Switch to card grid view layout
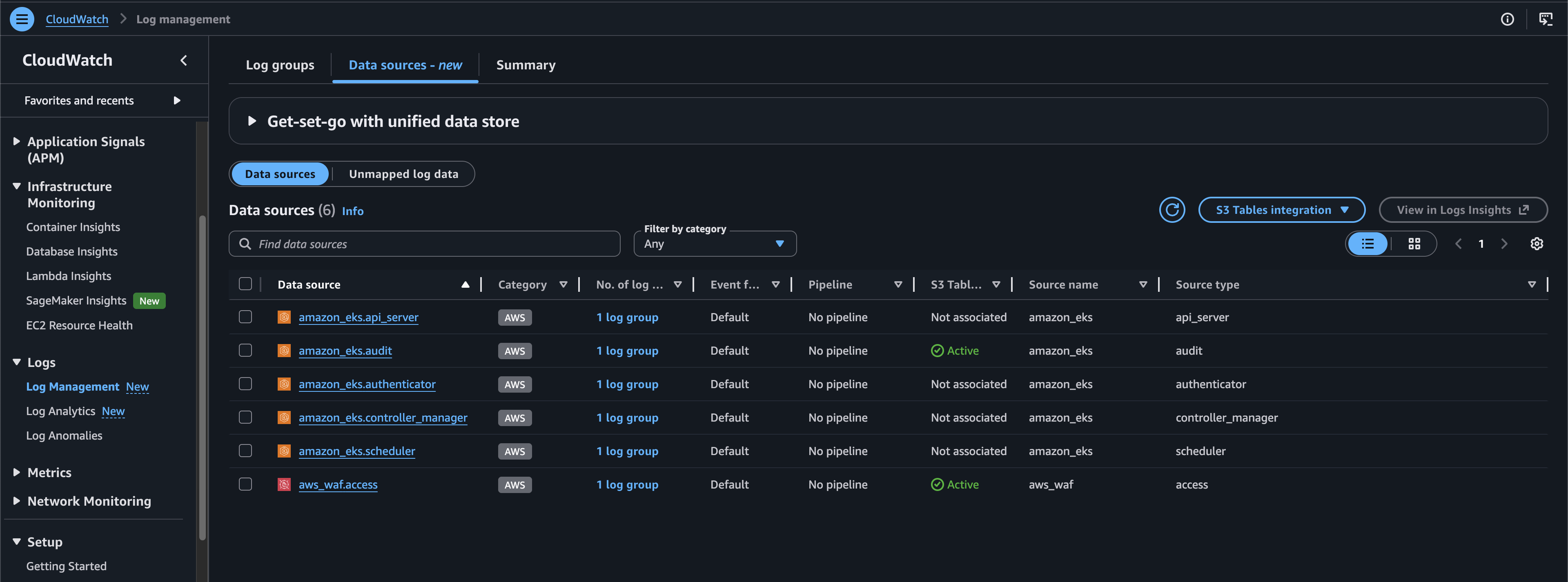 1414,244
